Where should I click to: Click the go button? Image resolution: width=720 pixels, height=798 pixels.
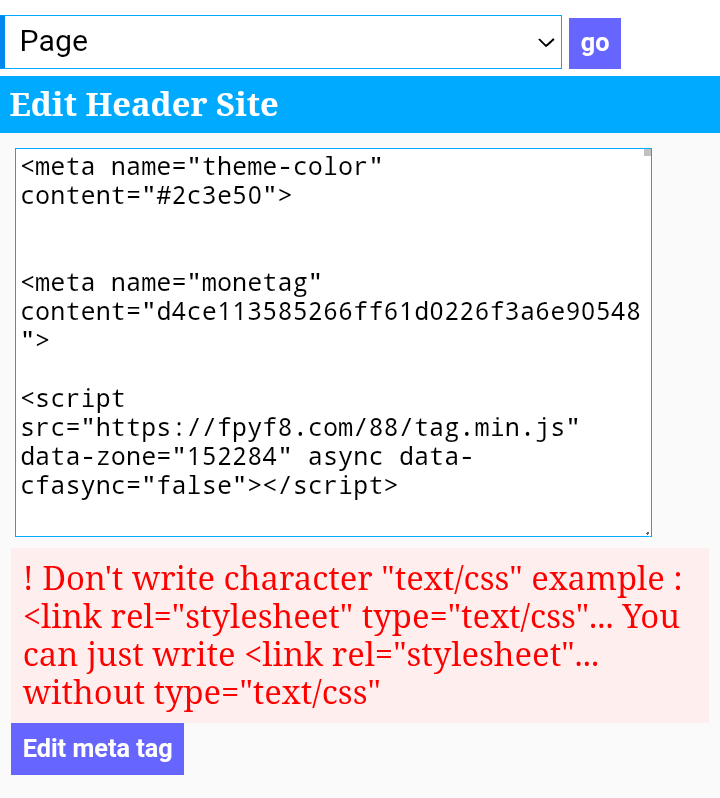point(594,43)
